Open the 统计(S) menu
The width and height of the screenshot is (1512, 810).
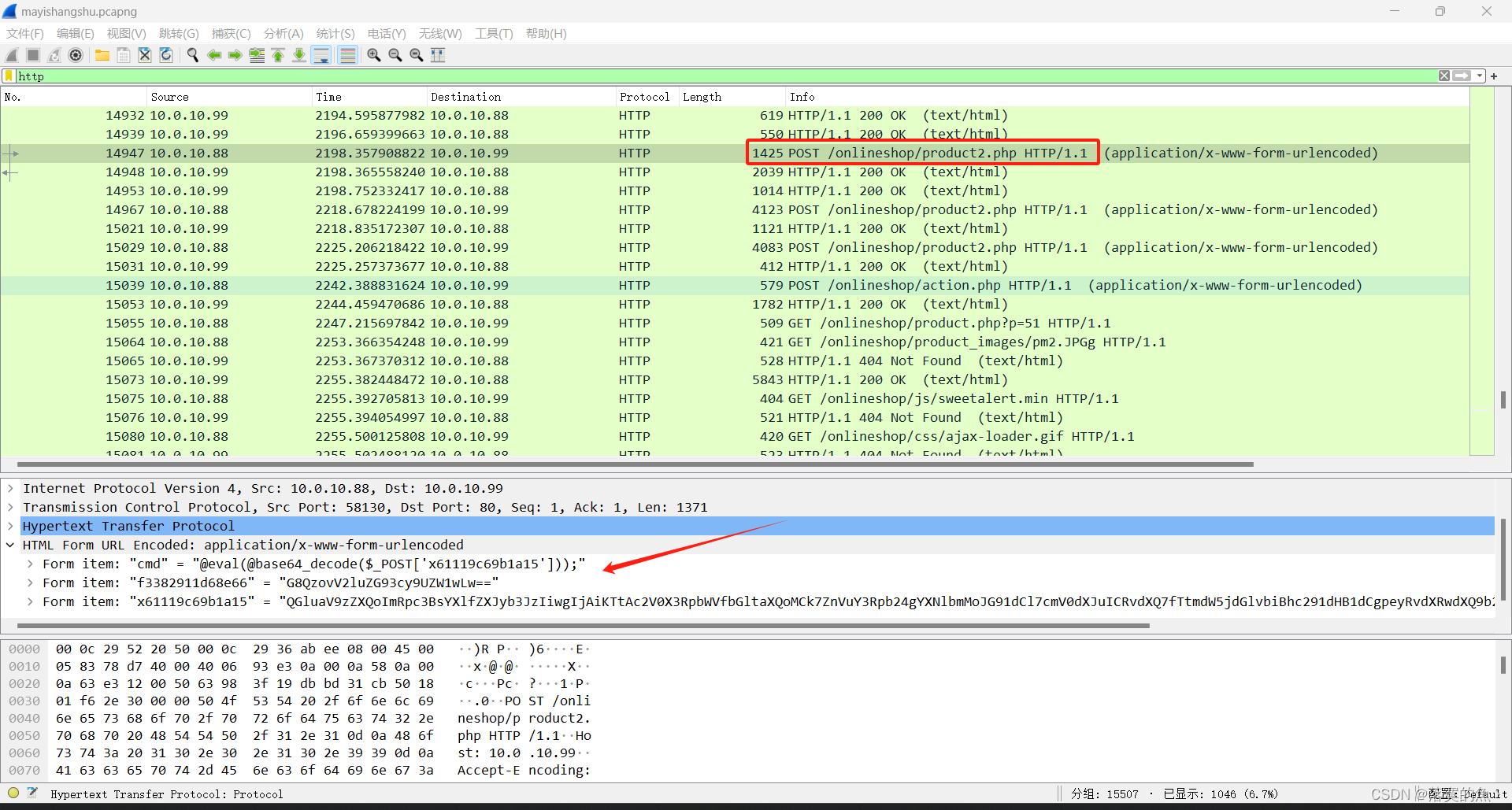(335, 34)
